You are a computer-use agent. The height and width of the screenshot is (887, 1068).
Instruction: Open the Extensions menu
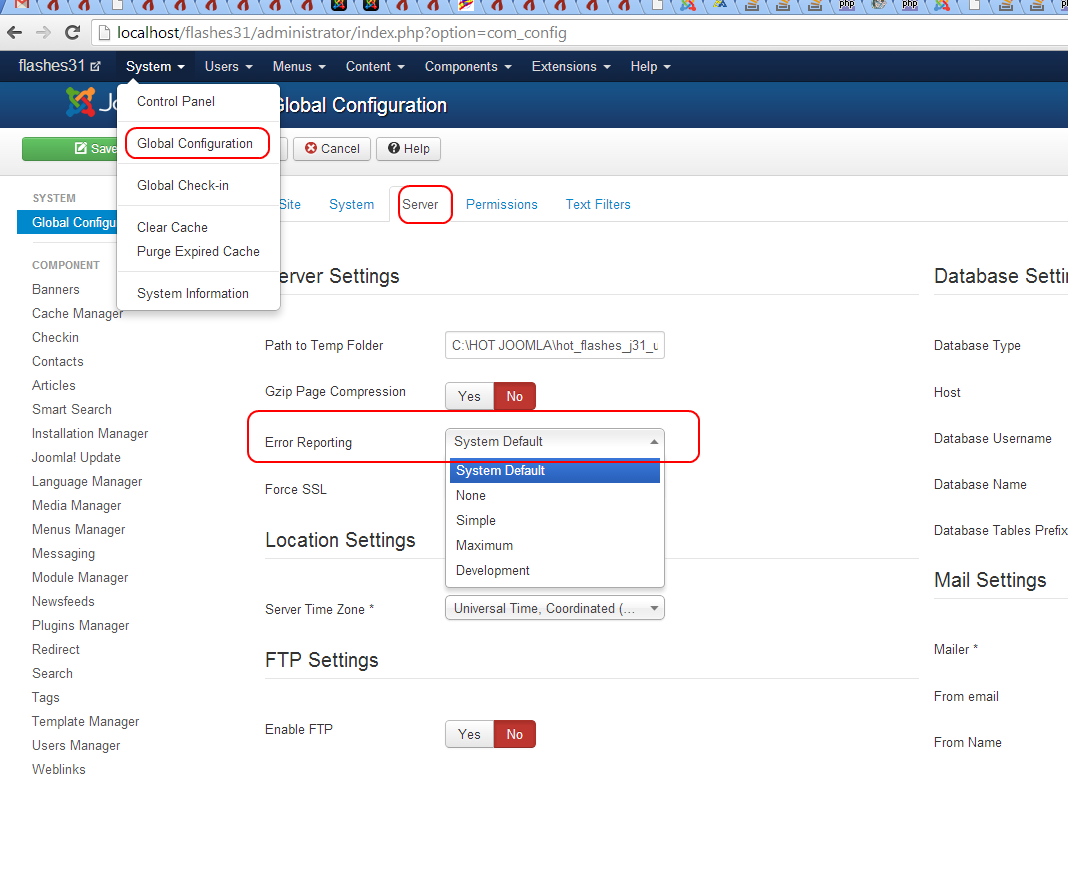click(571, 66)
